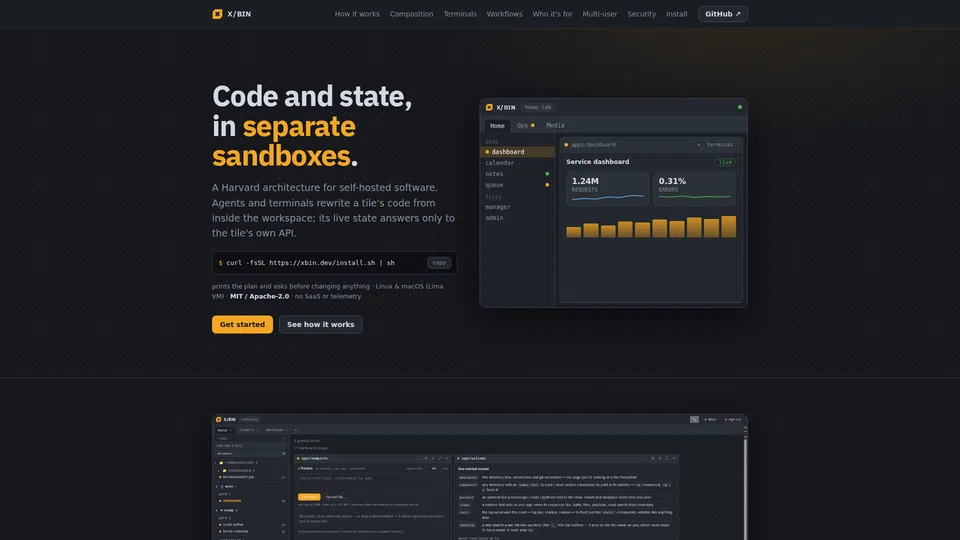The height and width of the screenshot is (540, 960).
Task: Copy the curl install command
Action: tap(439, 263)
